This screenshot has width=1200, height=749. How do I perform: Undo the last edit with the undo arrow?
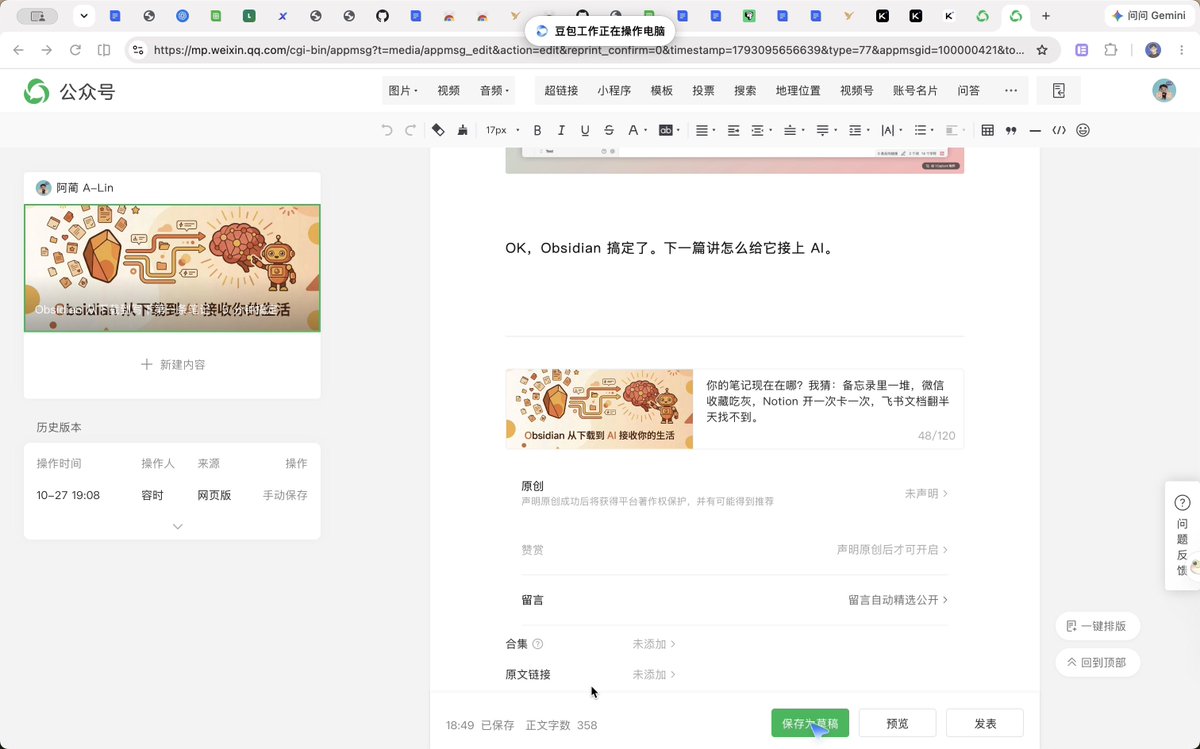pos(387,130)
